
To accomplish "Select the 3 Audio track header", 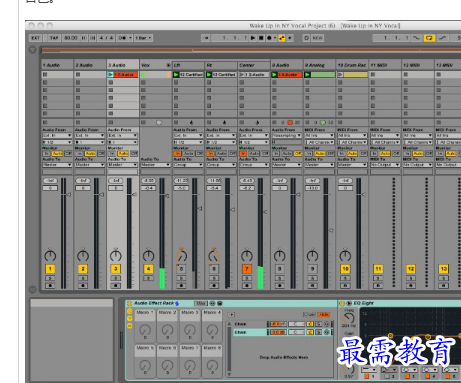I will [x=123, y=65].
